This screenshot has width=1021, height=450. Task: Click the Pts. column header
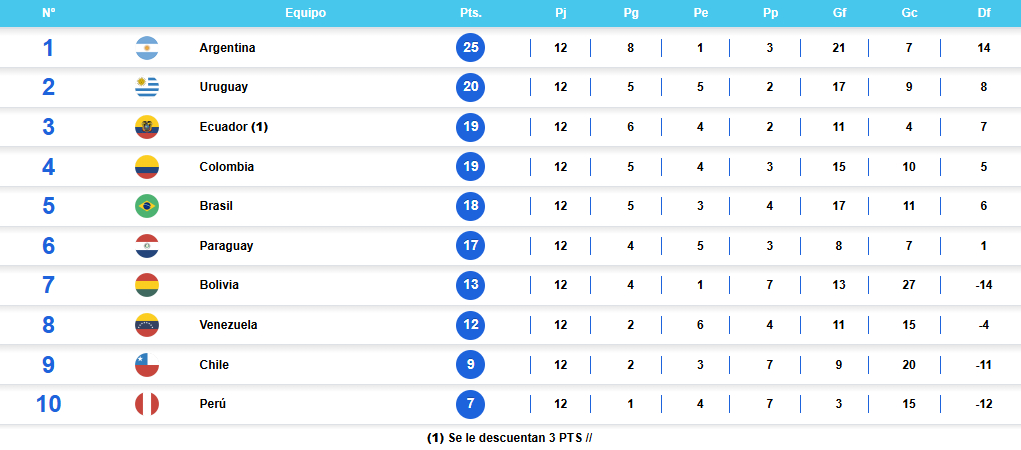[471, 13]
